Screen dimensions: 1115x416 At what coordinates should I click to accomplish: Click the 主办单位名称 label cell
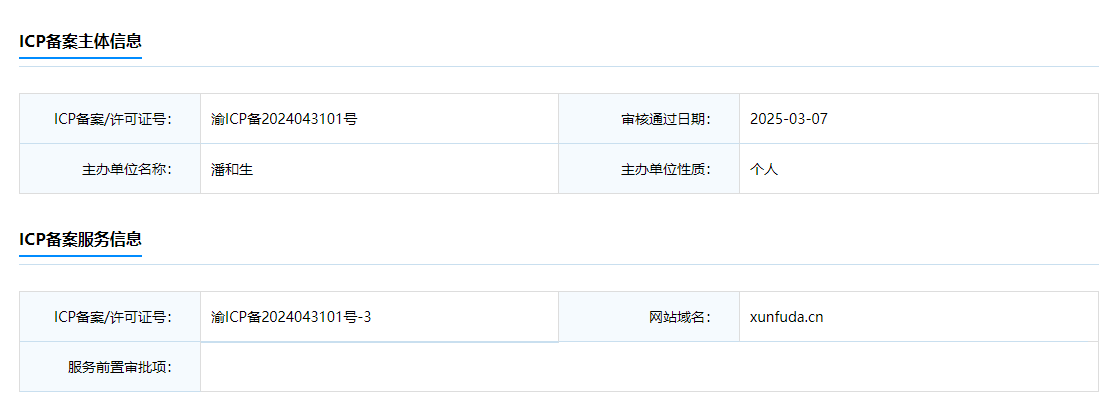(110, 169)
